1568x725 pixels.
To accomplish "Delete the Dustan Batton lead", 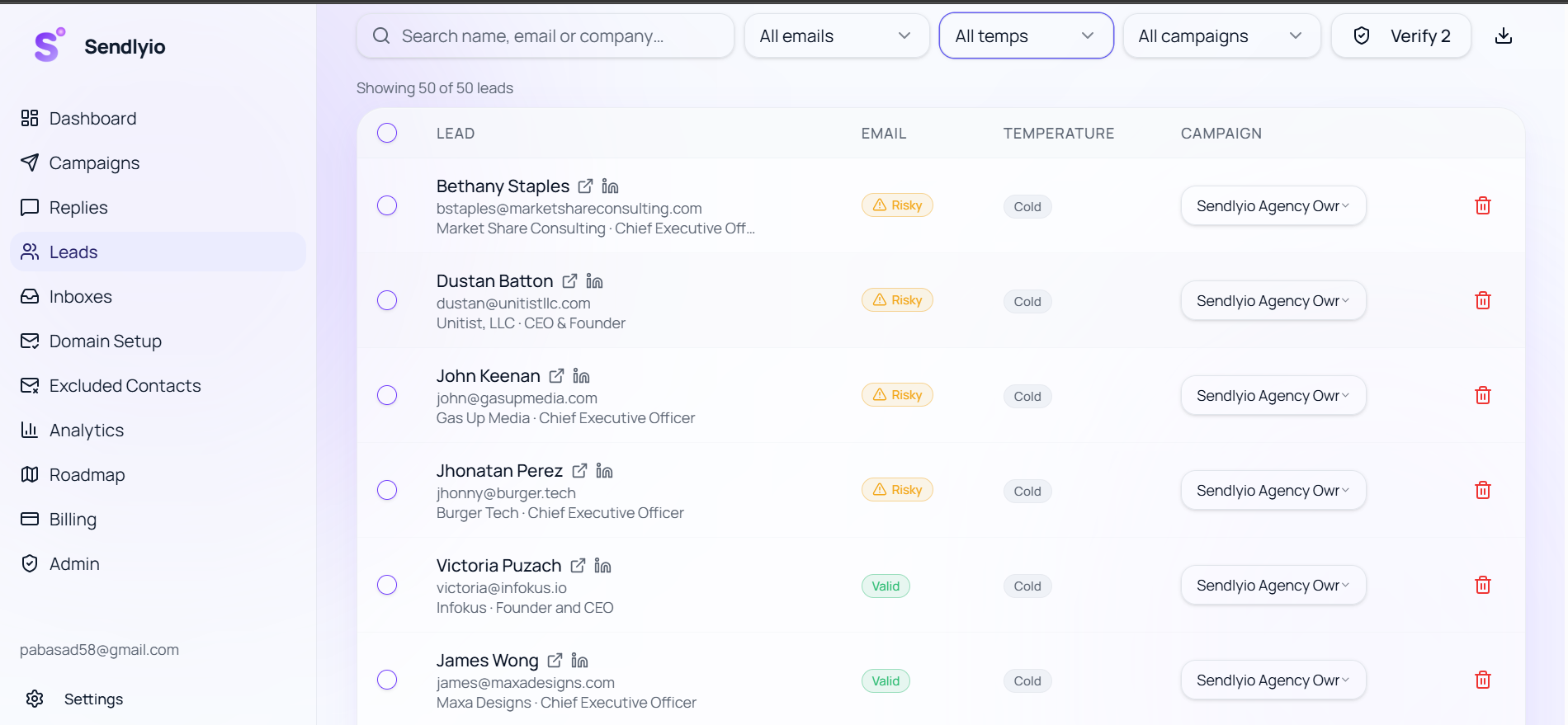I will coord(1483,300).
